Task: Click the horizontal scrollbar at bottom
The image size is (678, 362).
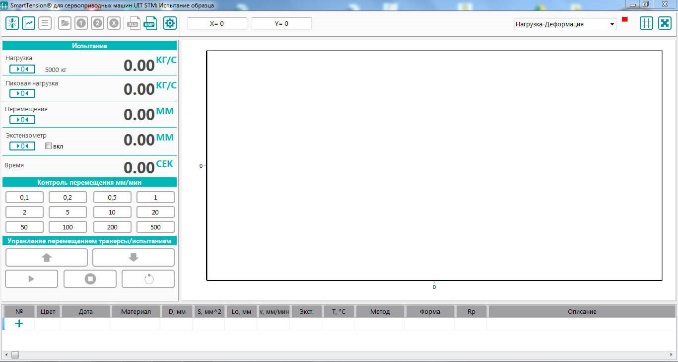Action: pyautogui.click(x=339, y=355)
